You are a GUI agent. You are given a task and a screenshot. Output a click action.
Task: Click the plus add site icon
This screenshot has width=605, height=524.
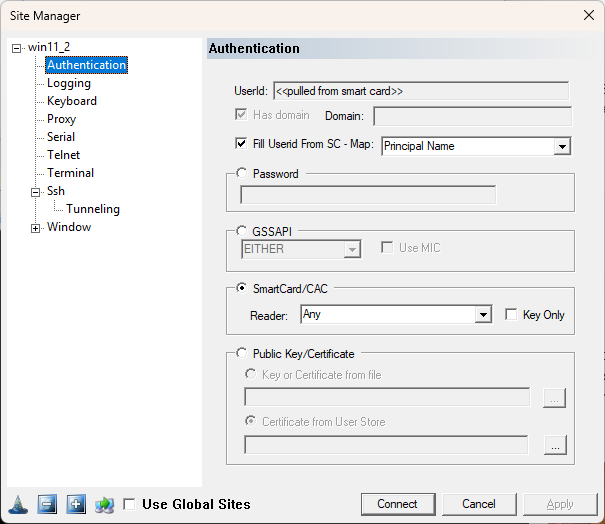[76, 504]
